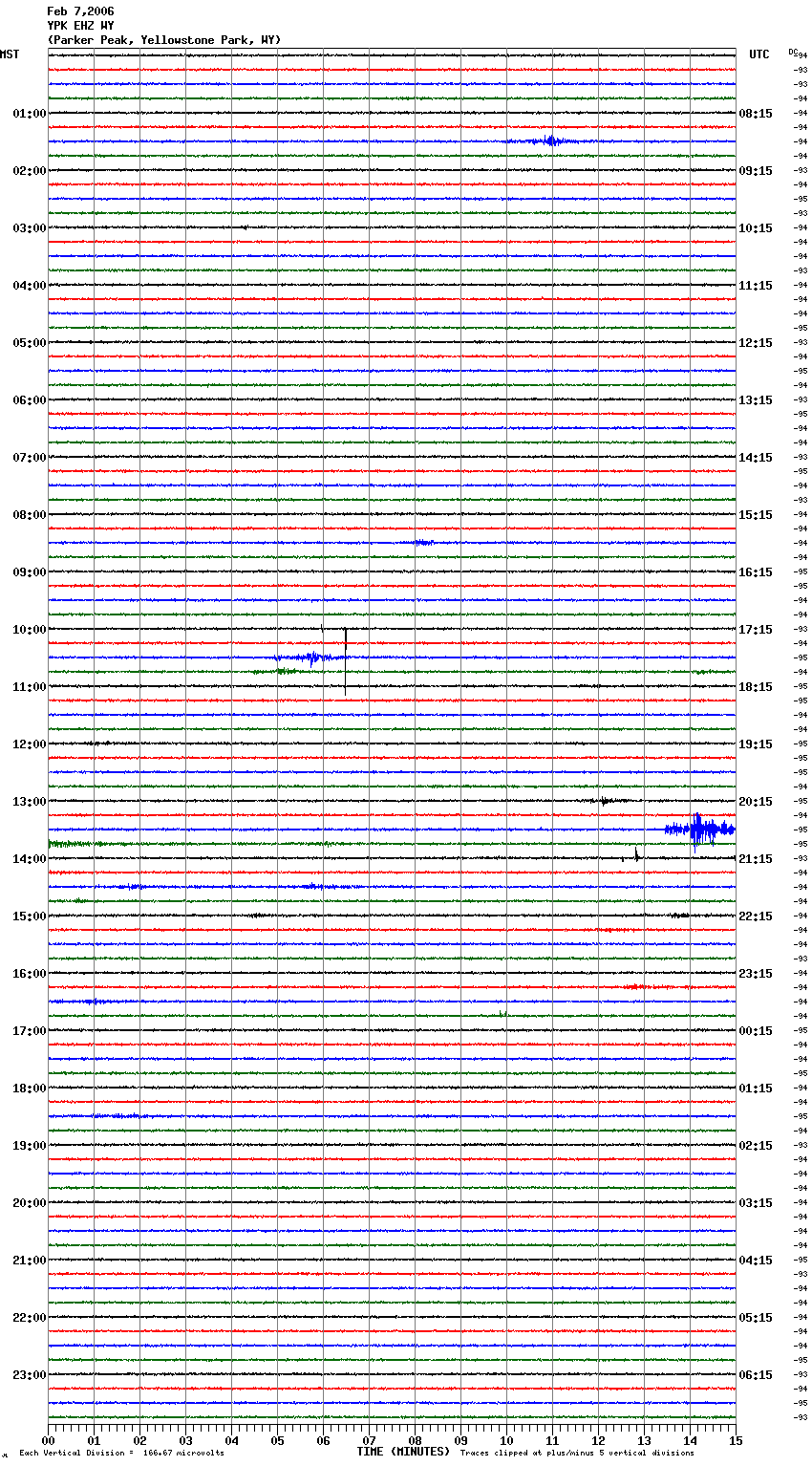Click the "14:15" UTC row label
The height and width of the screenshot is (1466, 812).
pos(756,458)
